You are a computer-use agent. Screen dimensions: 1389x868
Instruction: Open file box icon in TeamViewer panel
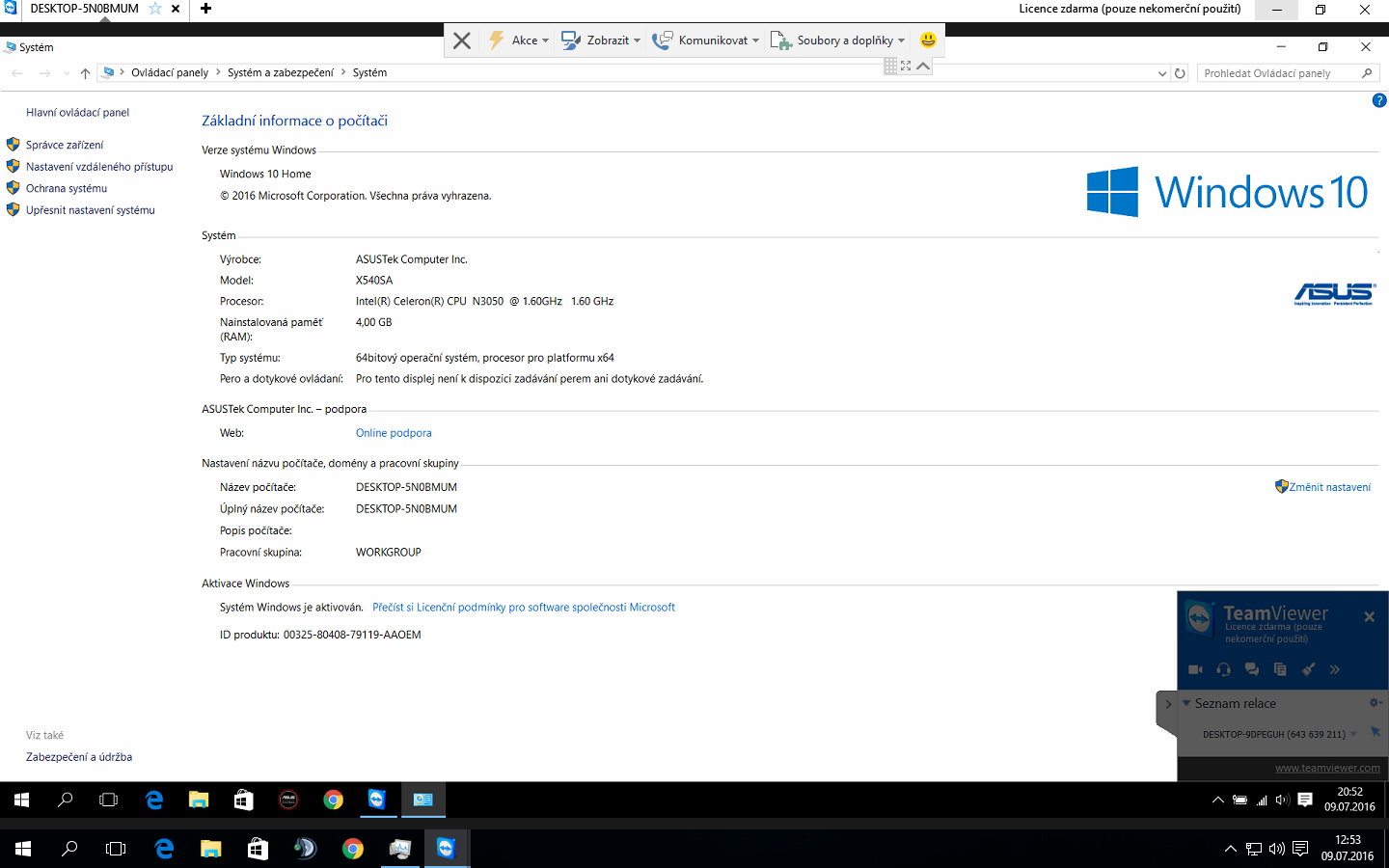click(x=1280, y=669)
